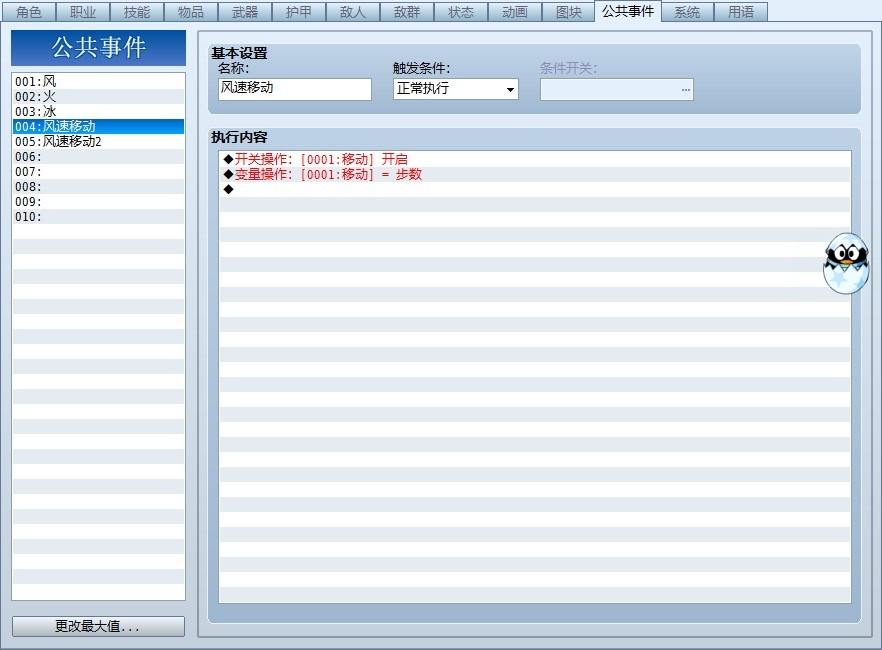Go to the 技能 tab
This screenshot has width=882, height=650.
point(137,12)
